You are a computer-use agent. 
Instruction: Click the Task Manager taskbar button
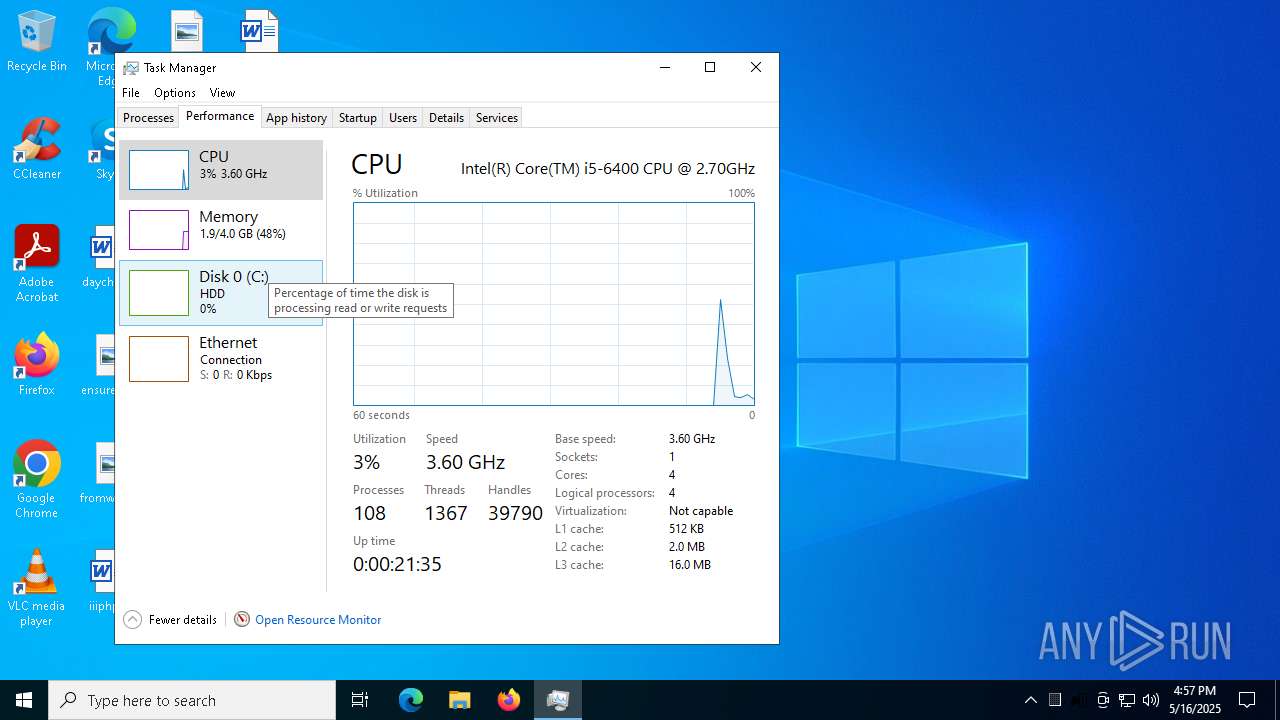point(558,700)
